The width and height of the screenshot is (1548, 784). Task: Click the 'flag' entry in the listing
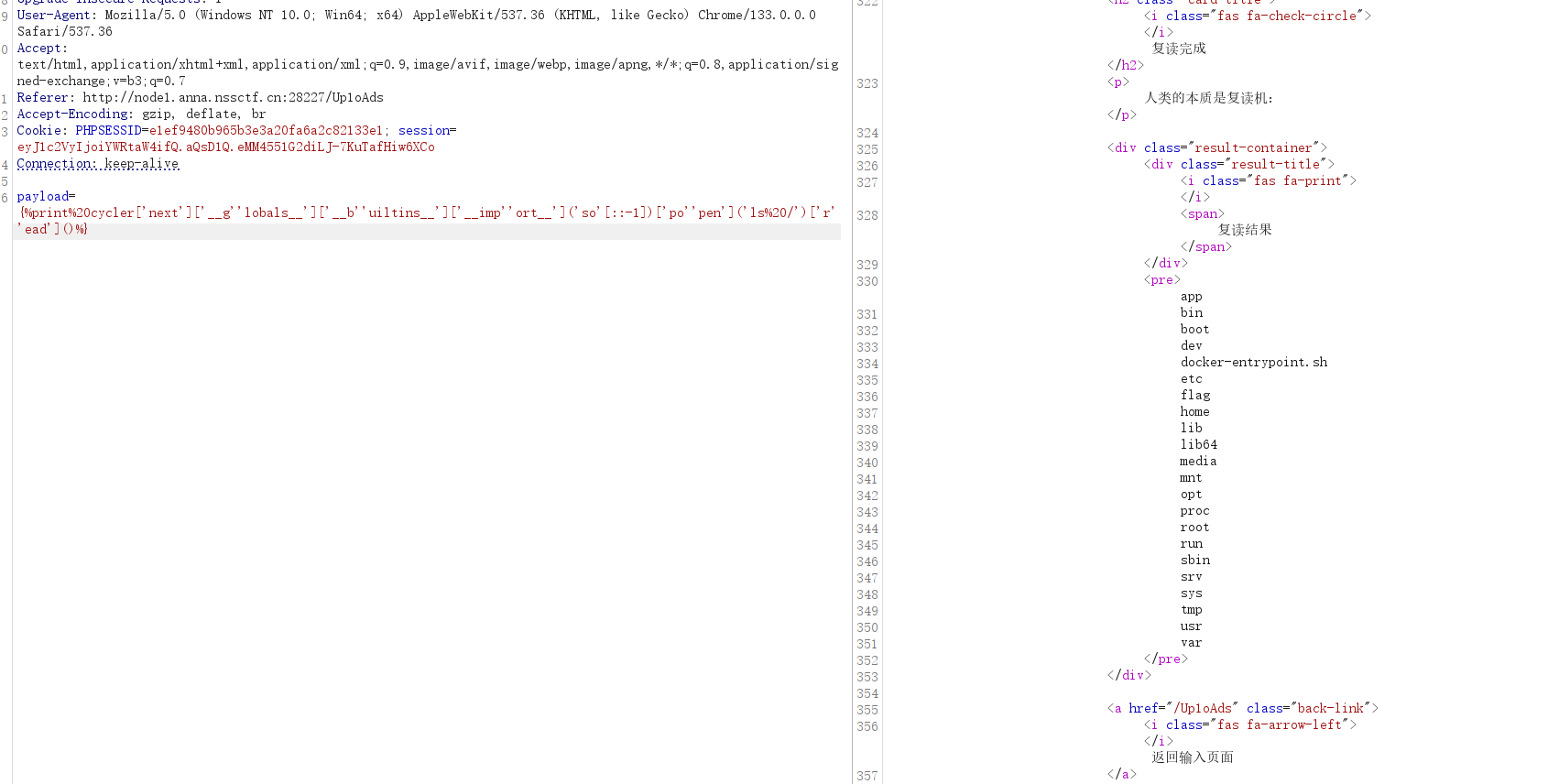coord(1194,395)
